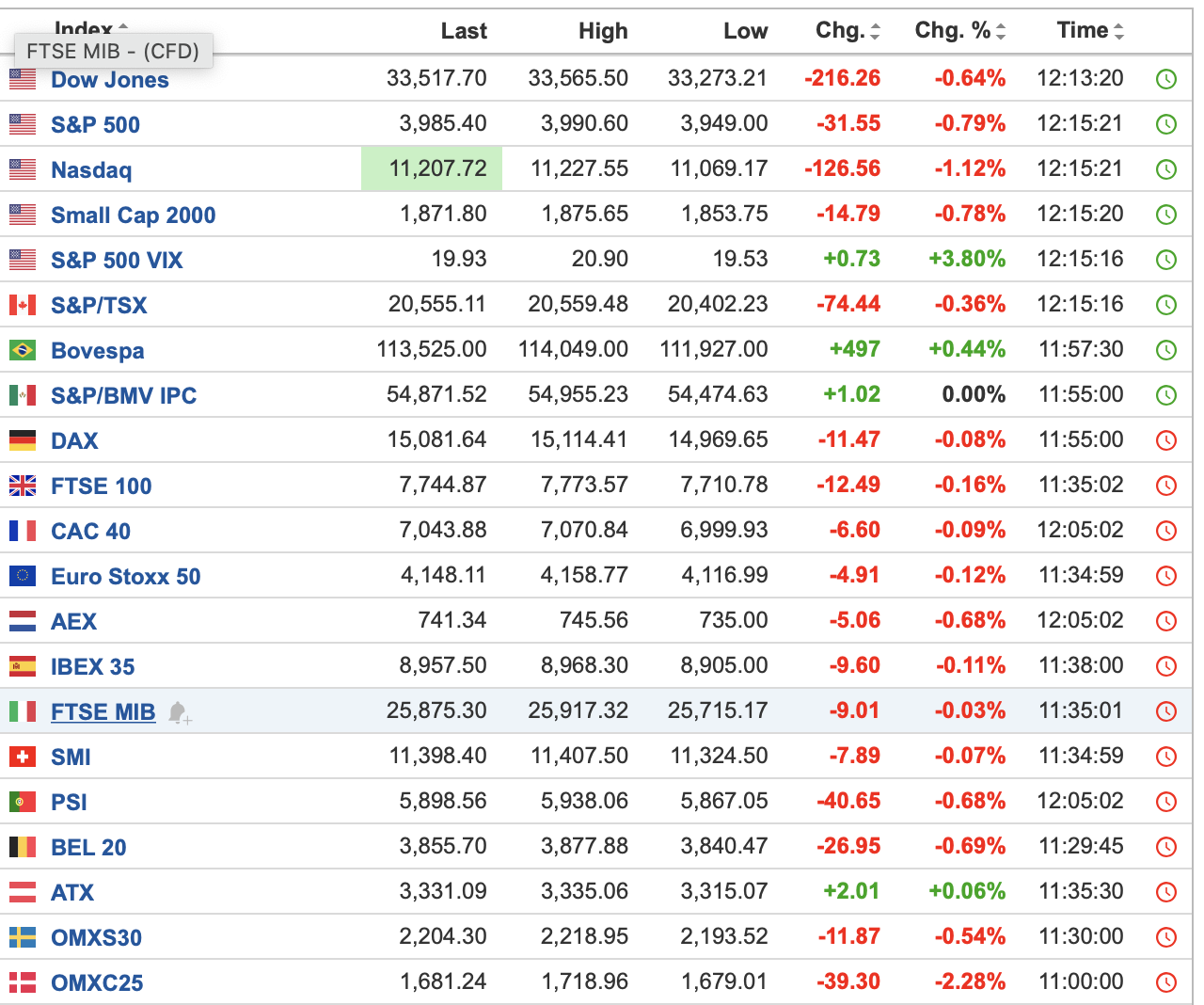Click the red clock icon in OMXC25 row
Image resolution: width=1204 pixels, height=1005 pixels.
1165,982
